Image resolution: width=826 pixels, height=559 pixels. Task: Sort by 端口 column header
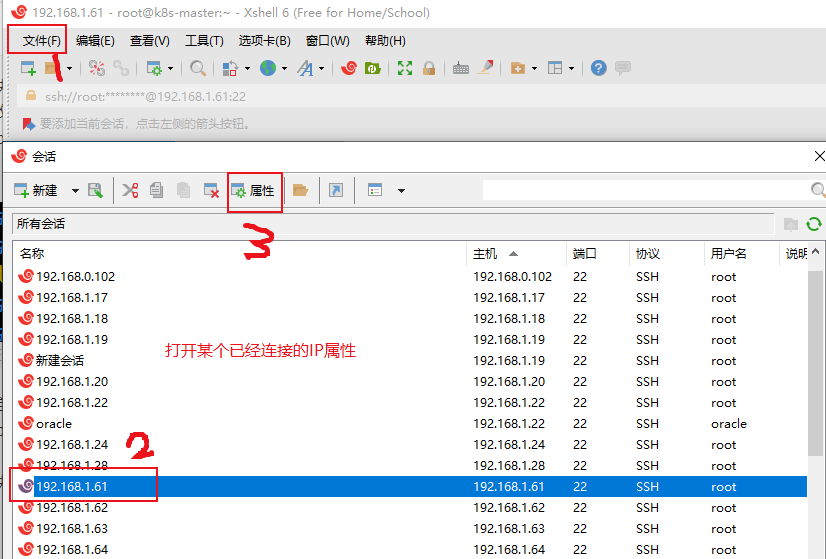[x=598, y=253]
